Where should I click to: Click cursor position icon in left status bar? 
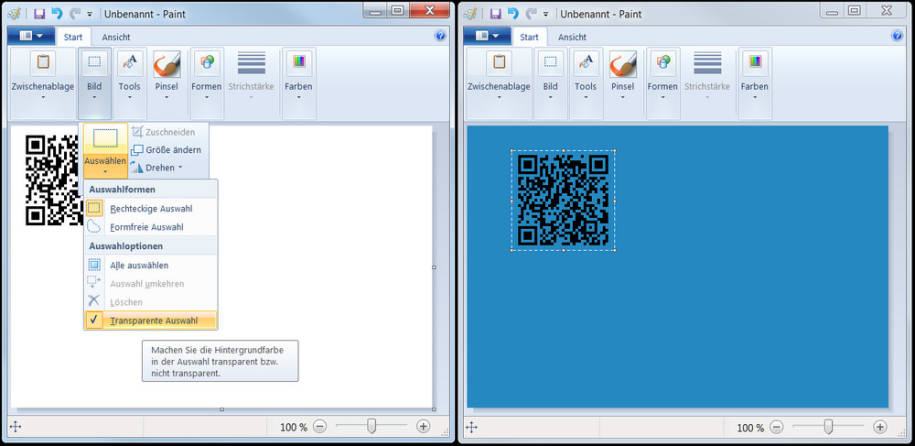click(x=16, y=427)
